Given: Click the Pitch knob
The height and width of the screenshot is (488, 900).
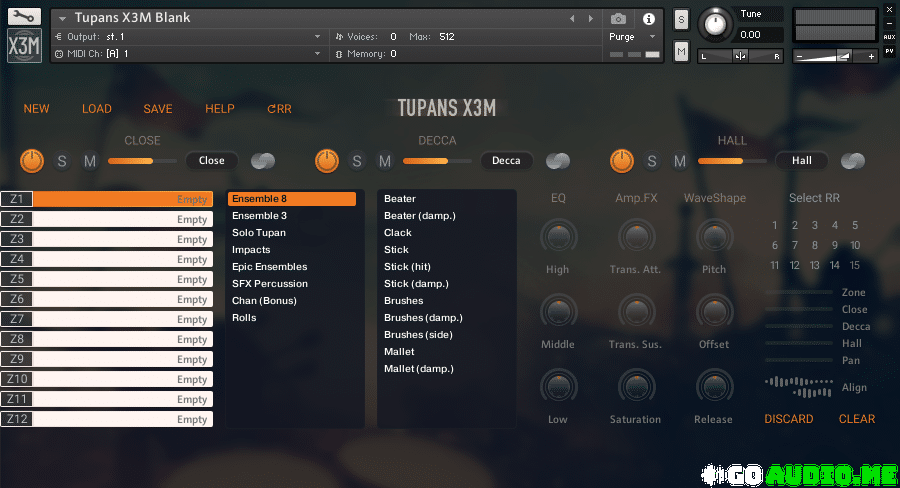Looking at the screenshot, I should (715, 237).
